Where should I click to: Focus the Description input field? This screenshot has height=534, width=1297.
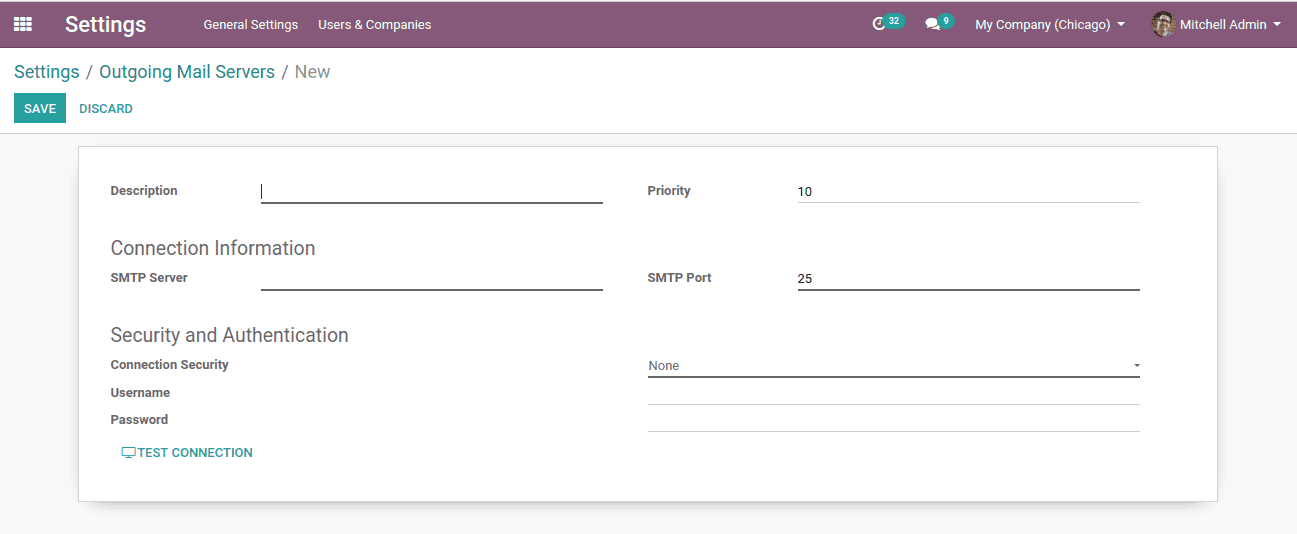tap(432, 192)
